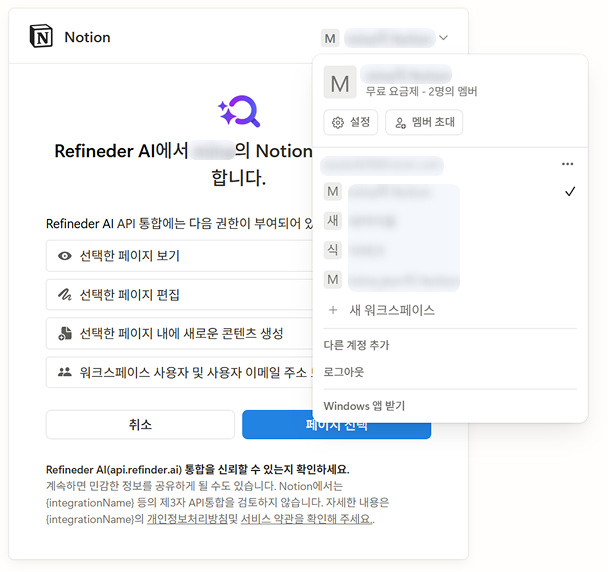Click the checkmark beside current workspace
Image resolution: width=608 pixels, height=572 pixels.
tap(570, 192)
